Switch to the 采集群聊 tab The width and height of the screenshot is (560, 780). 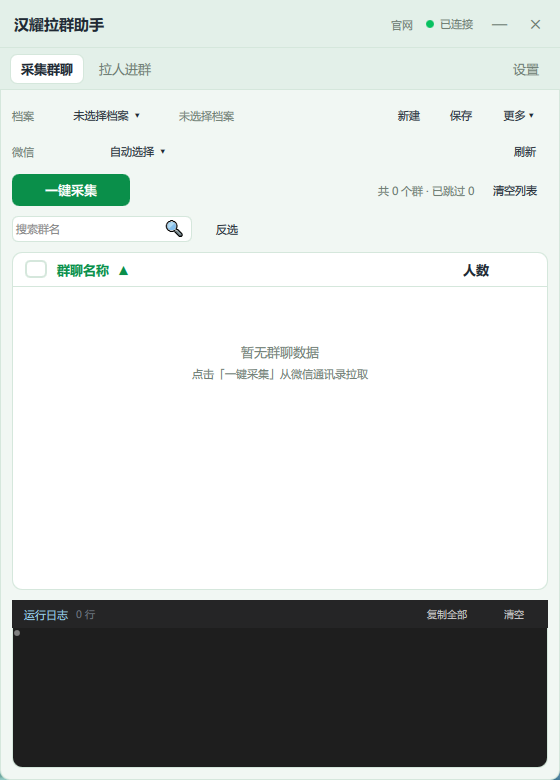click(x=47, y=69)
